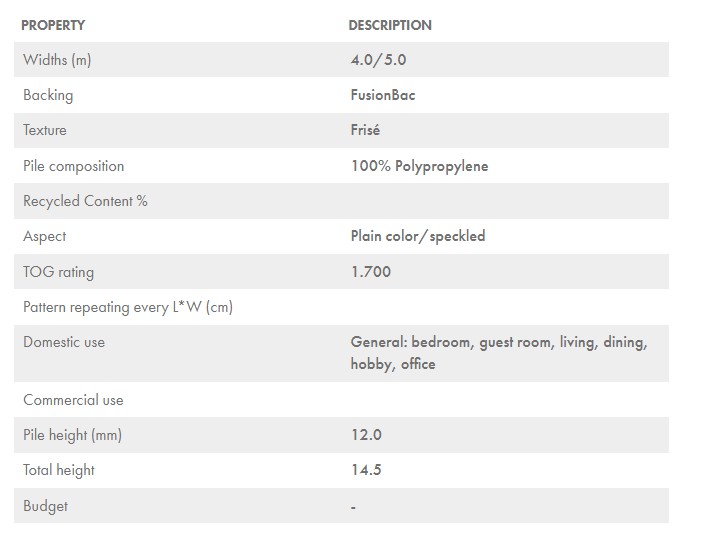Click the 100% Polypropylene value
This screenshot has height=540, width=701.
click(x=419, y=166)
